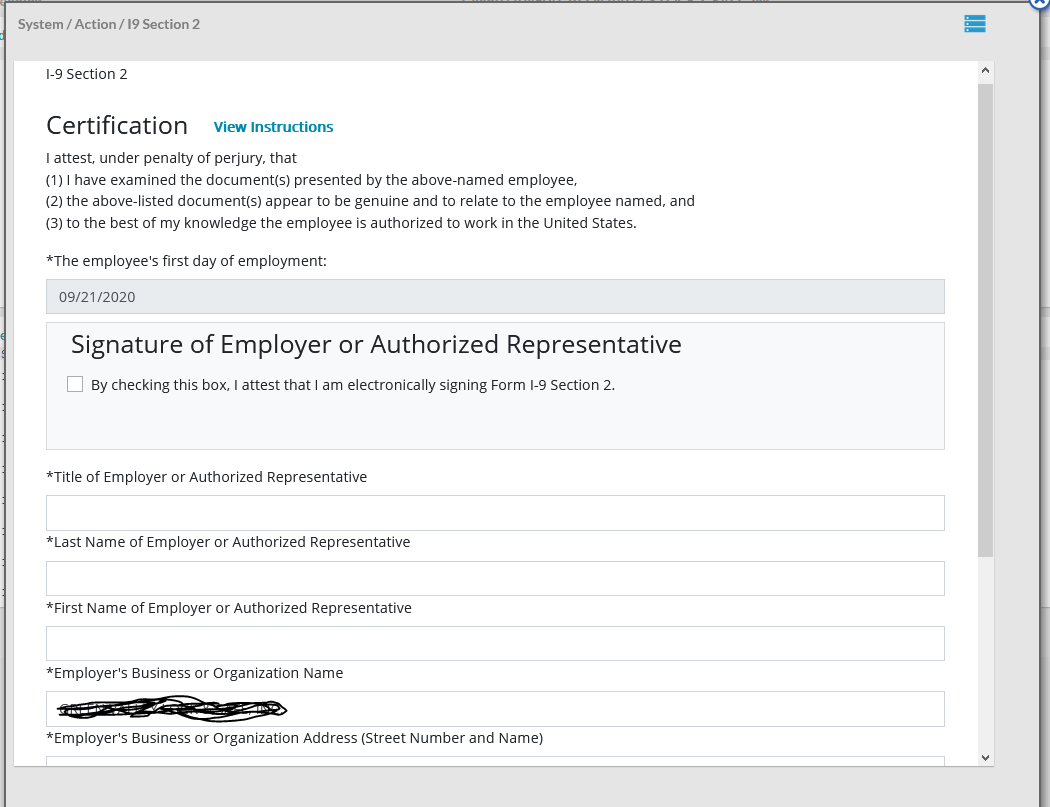Image resolution: width=1050 pixels, height=807 pixels.
Task: Focus the Title of Employer input field
Action: coord(495,513)
